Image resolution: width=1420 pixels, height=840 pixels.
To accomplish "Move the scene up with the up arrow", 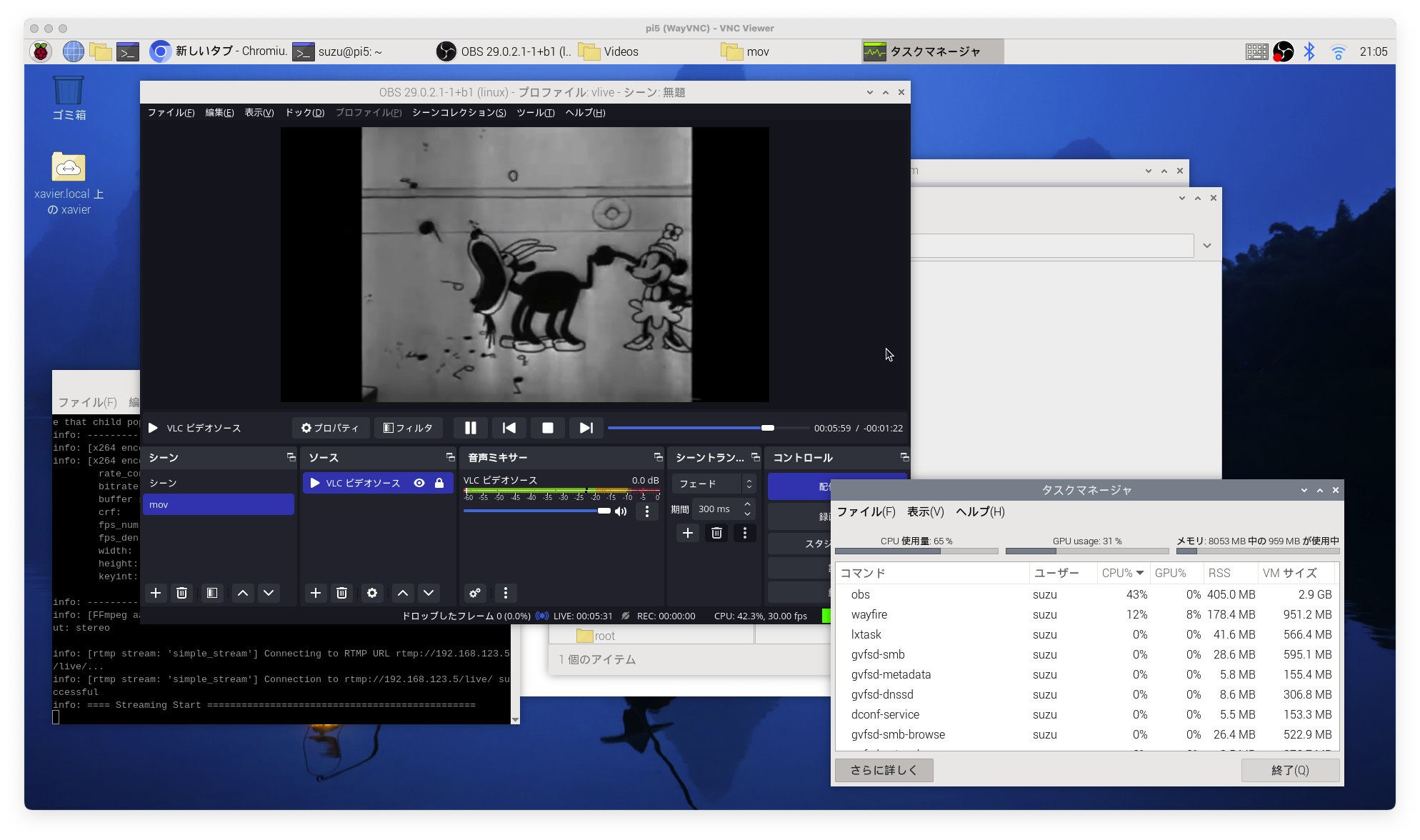I will (x=243, y=593).
